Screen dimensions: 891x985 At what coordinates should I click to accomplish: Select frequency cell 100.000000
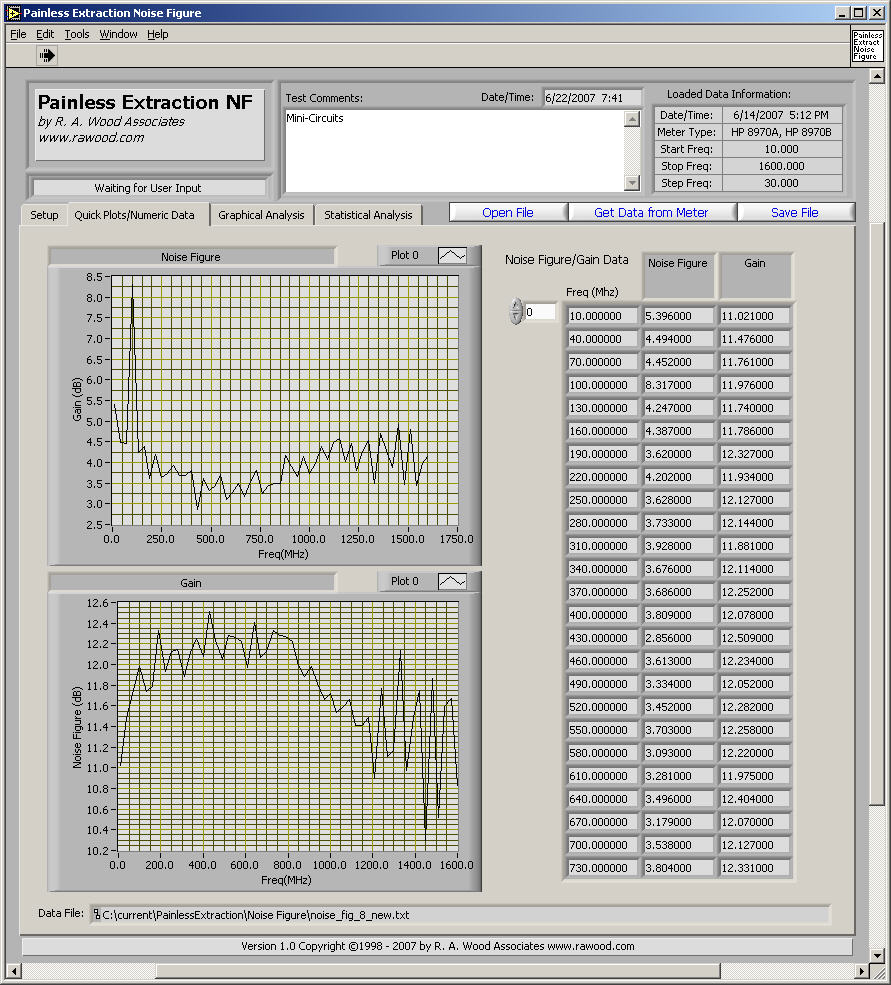click(x=602, y=385)
